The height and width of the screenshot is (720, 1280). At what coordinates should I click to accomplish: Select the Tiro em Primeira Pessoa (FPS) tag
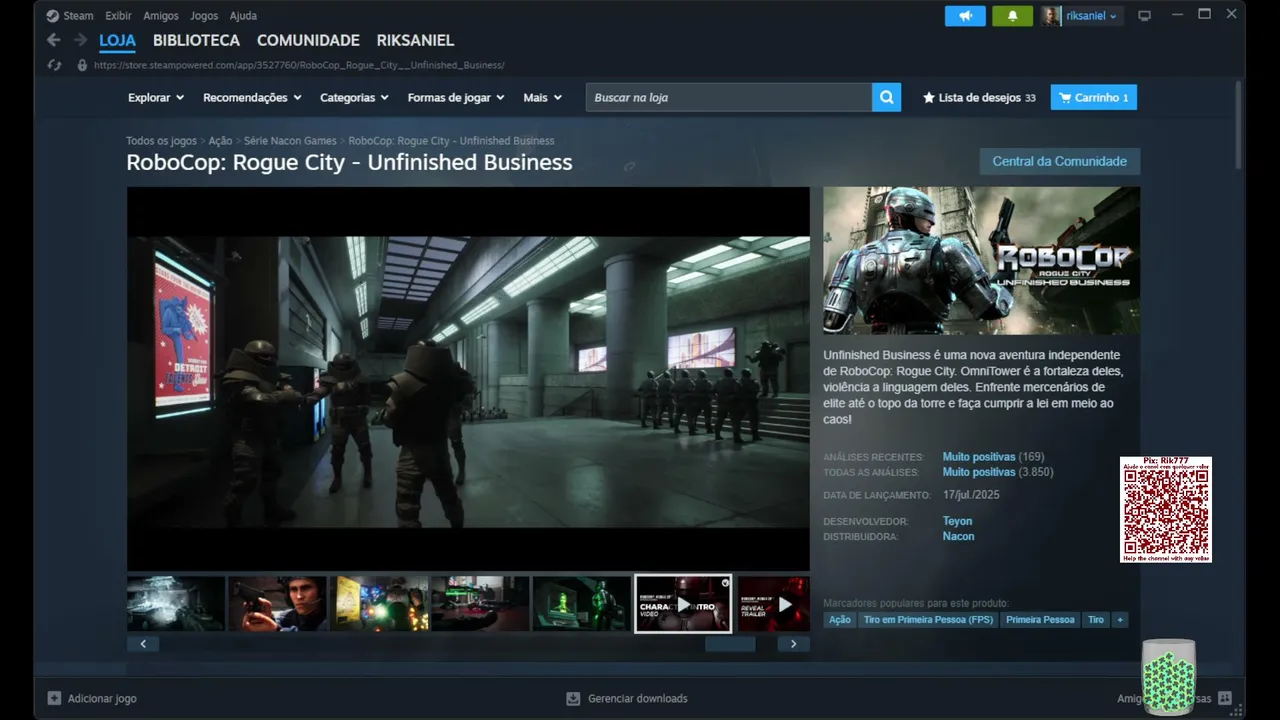928,620
